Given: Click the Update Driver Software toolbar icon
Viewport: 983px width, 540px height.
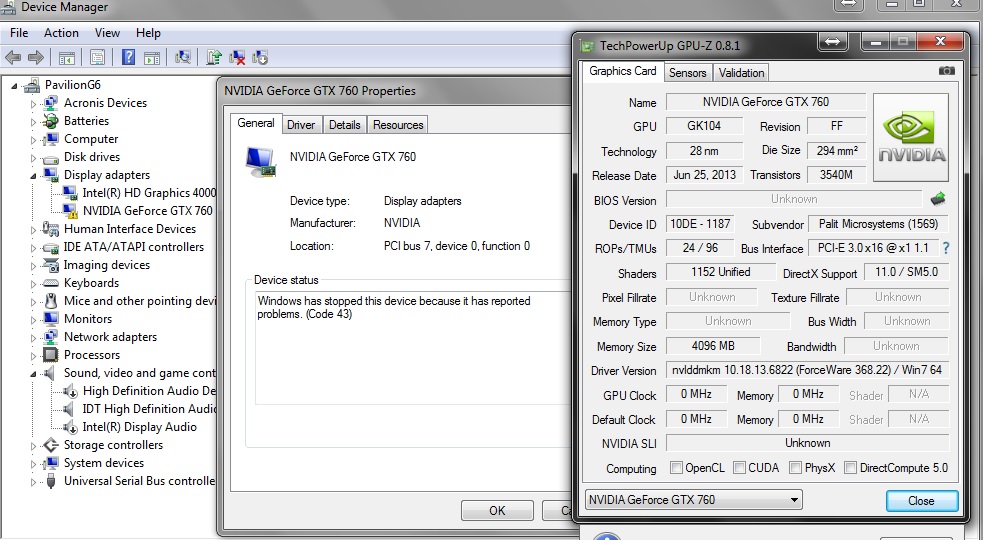Looking at the screenshot, I should coord(214,58).
